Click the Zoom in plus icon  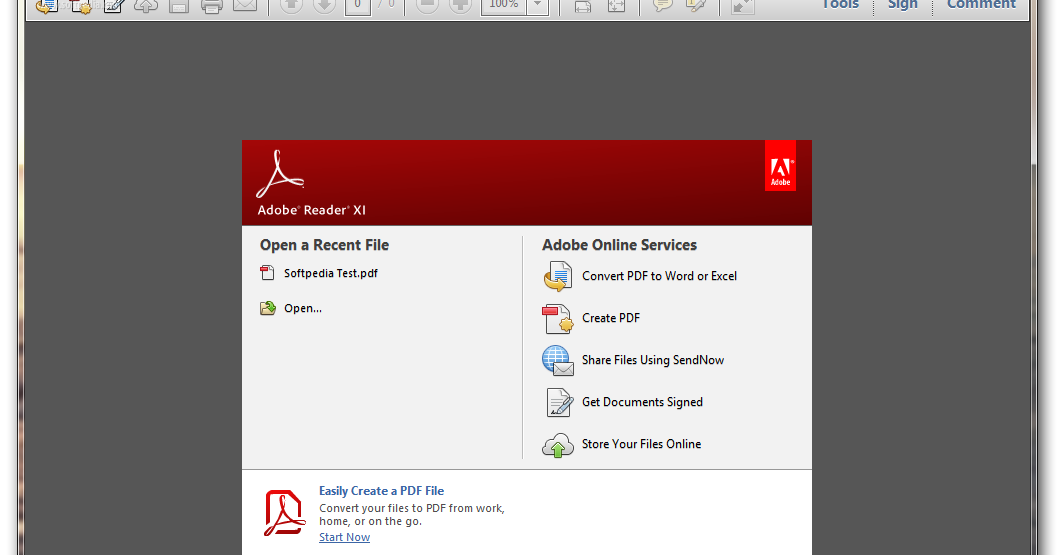[460, 6]
